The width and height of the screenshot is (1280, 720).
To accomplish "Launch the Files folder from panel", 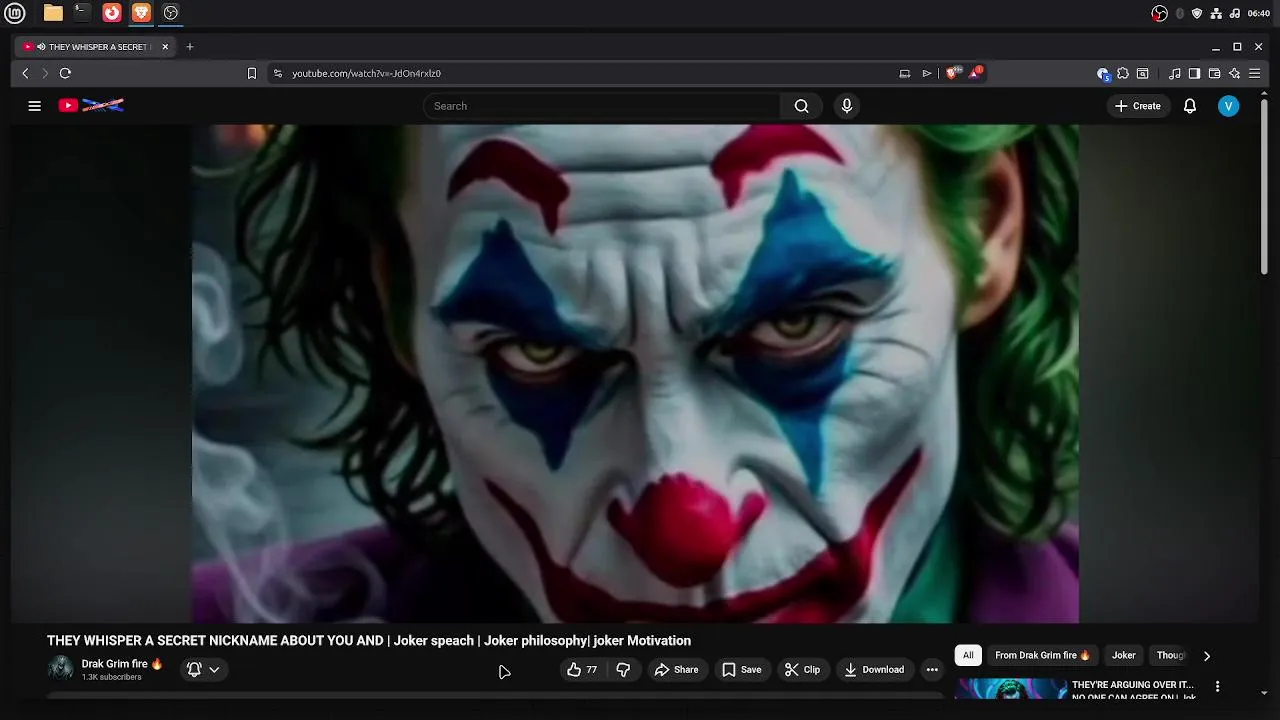I will 53,13.
